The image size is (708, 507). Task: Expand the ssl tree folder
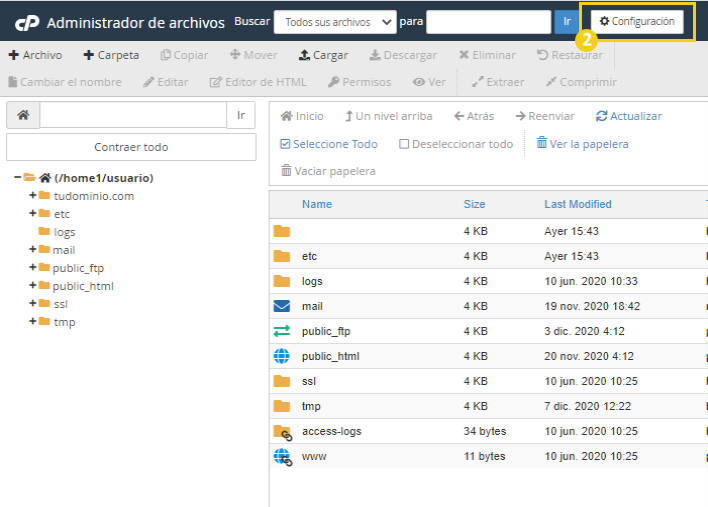click(x=33, y=303)
